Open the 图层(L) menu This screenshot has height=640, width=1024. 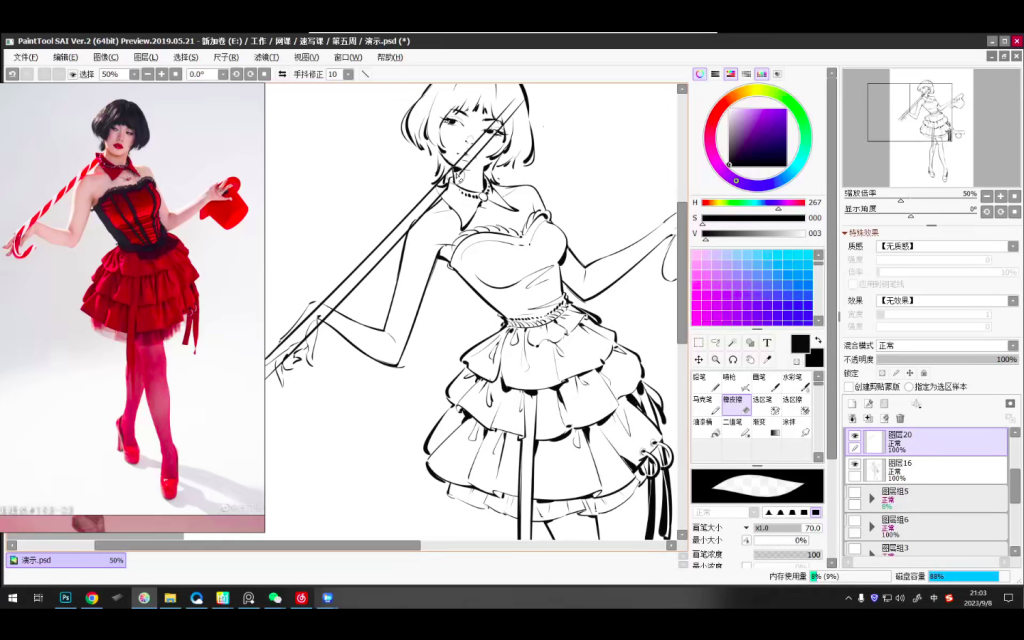[x=146, y=57]
